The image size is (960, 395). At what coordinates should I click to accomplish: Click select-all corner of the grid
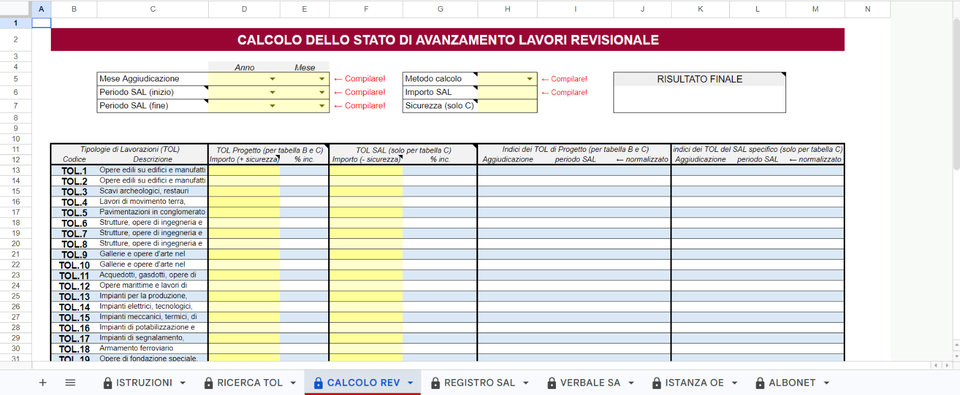coord(15,9)
